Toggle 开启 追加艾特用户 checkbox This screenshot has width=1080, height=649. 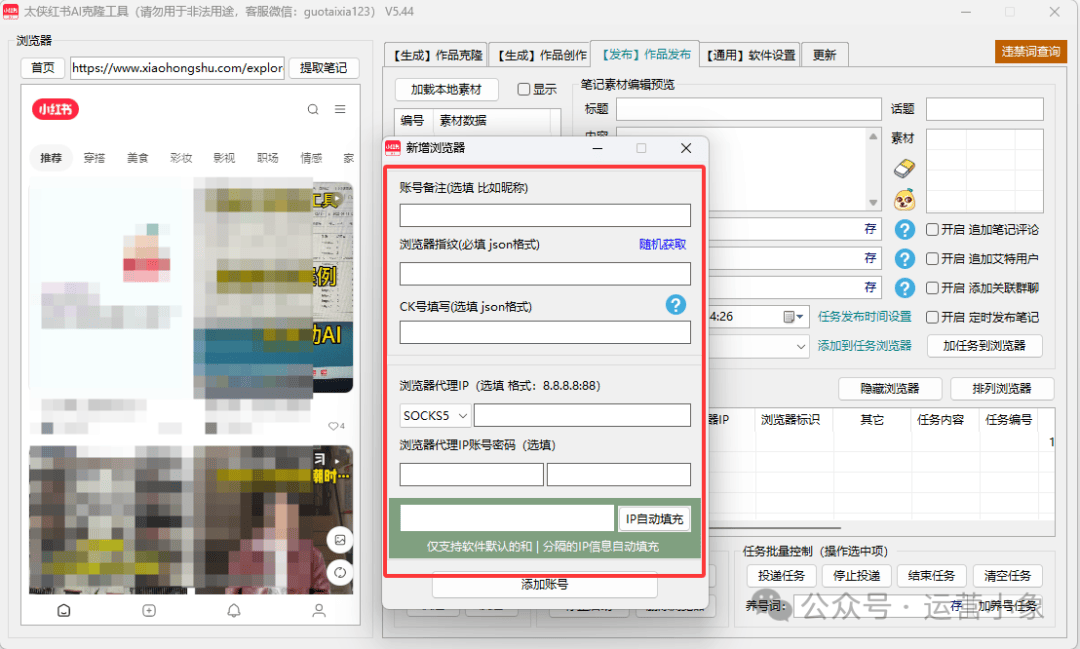[933, 258]
